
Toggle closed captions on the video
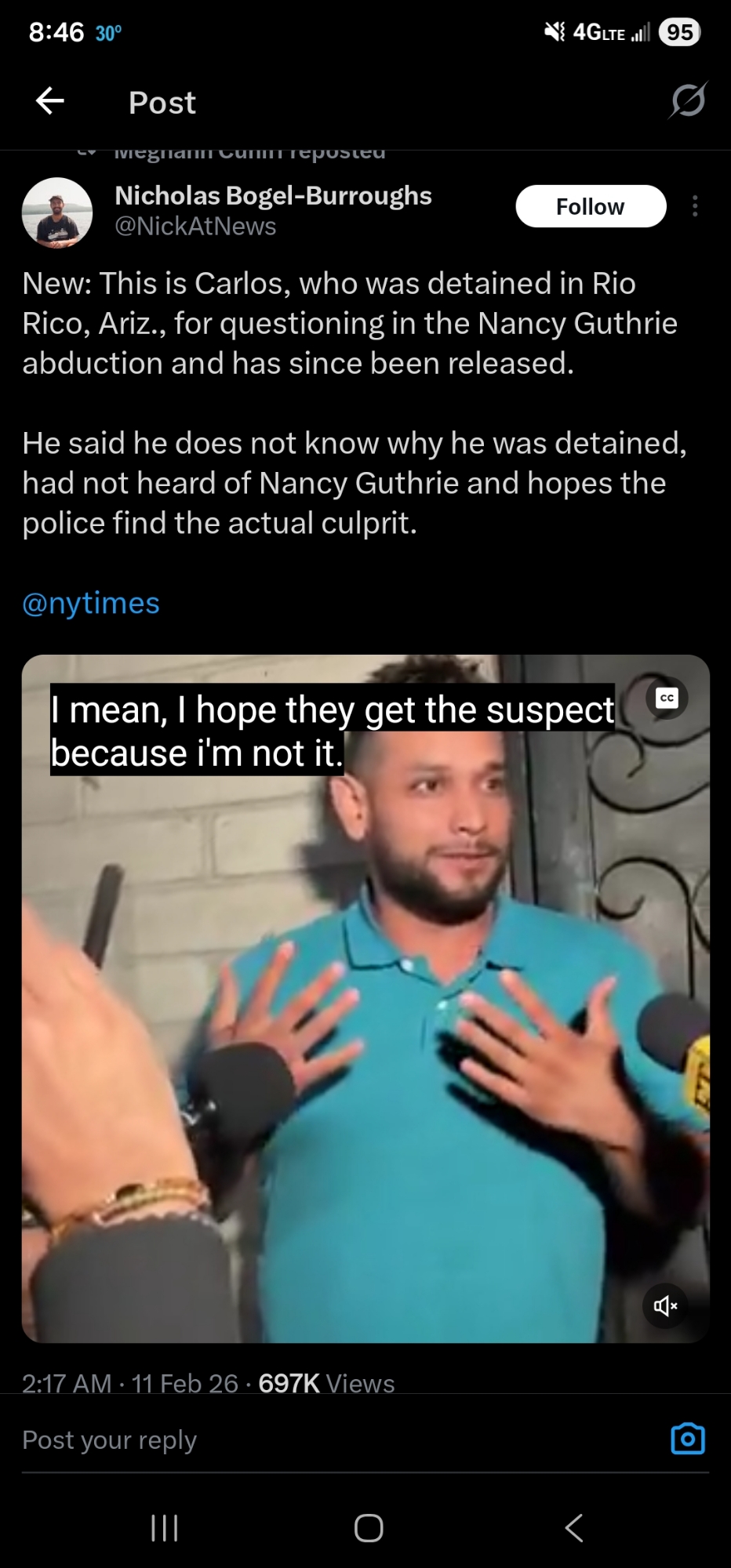tap(667, 698)
